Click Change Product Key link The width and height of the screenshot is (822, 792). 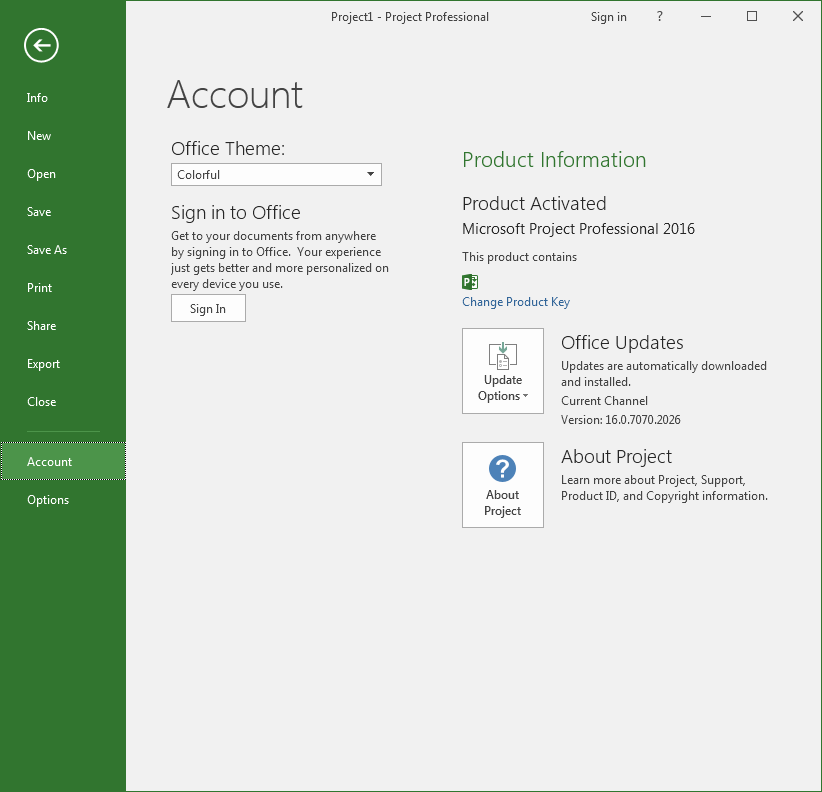[x=516, y=302]
